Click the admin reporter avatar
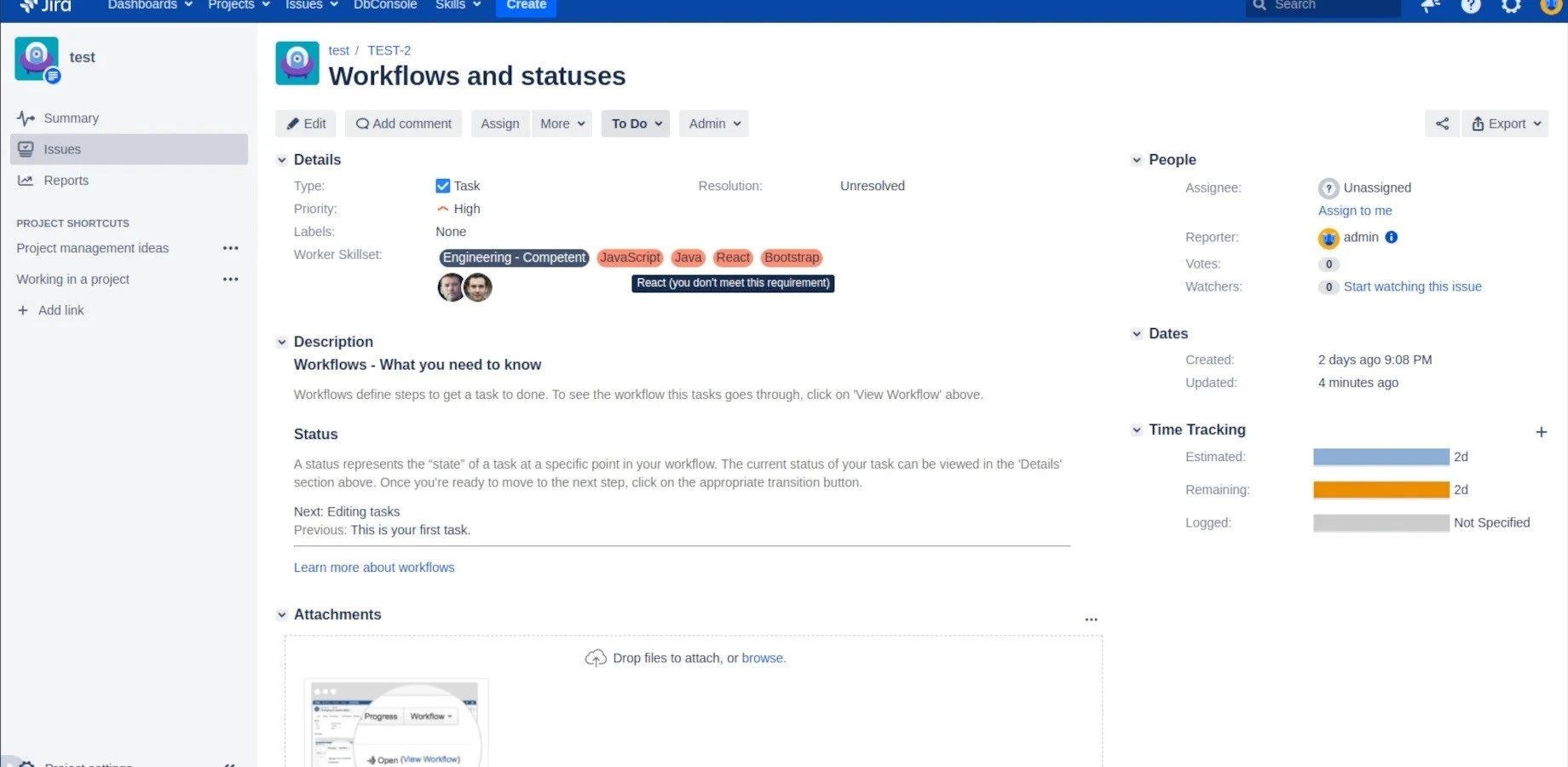The height and width of the screenshot is (767, 1568). [x=1329, y=239]
